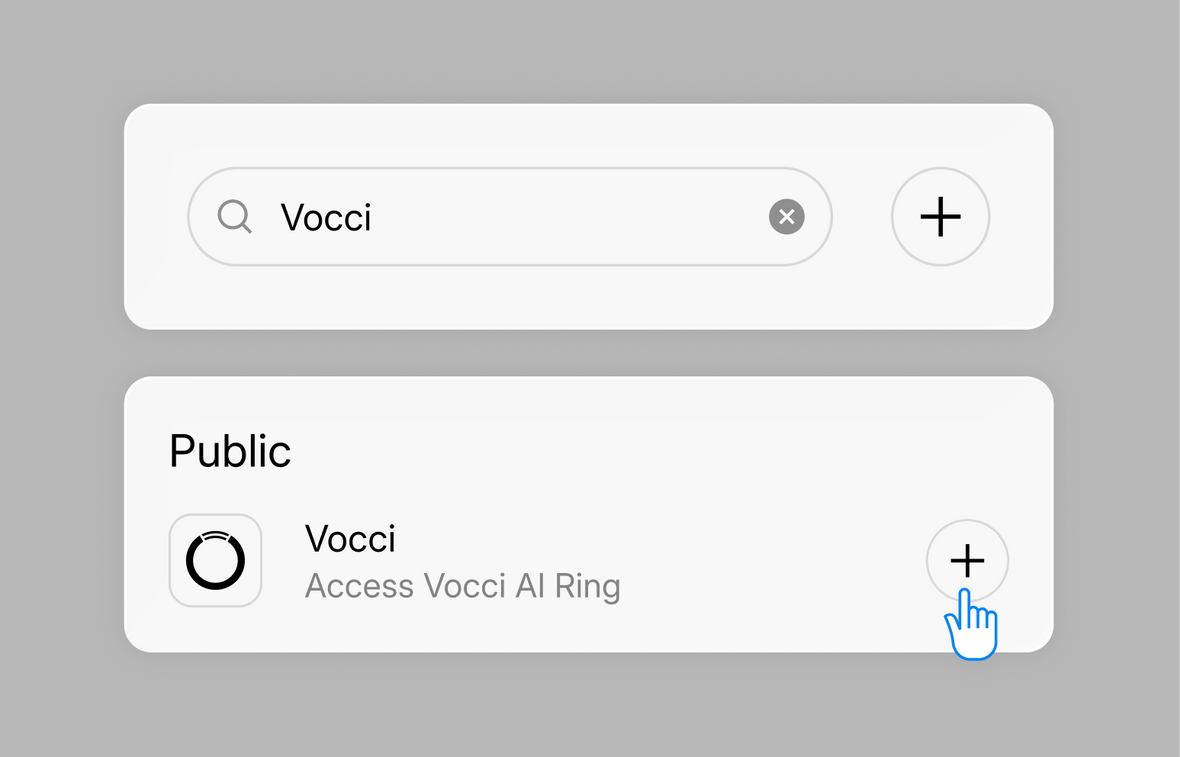The width and height of the screenshot is (1180, 757).
Task: Click the black ring logo in result row
Action: 215,561
